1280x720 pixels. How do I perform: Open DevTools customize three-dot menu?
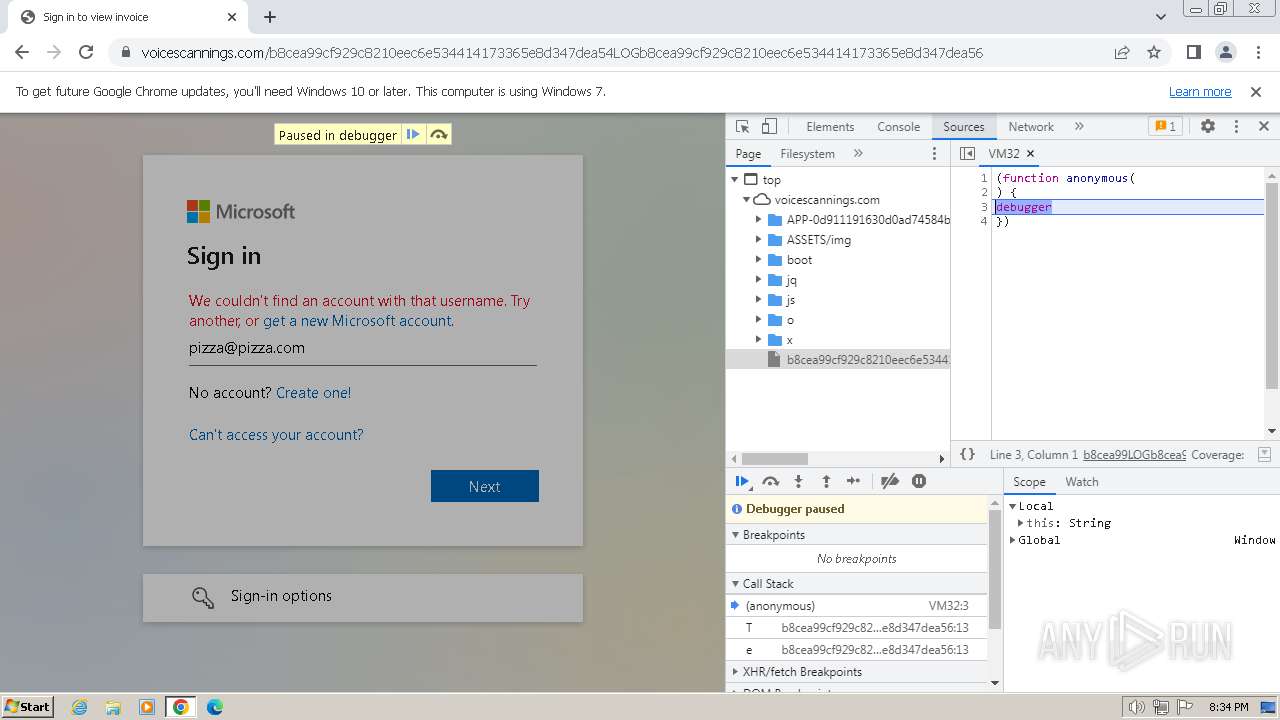tap(1236, 127)
